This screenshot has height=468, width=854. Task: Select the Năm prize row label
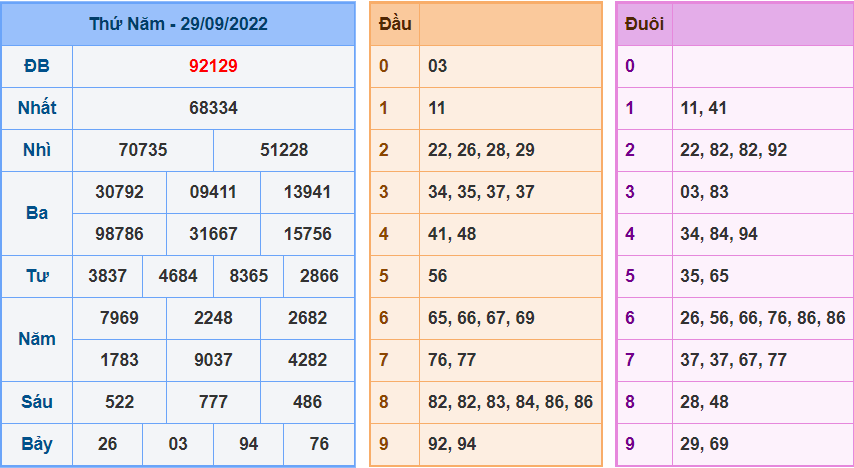(x=37, y=339)
